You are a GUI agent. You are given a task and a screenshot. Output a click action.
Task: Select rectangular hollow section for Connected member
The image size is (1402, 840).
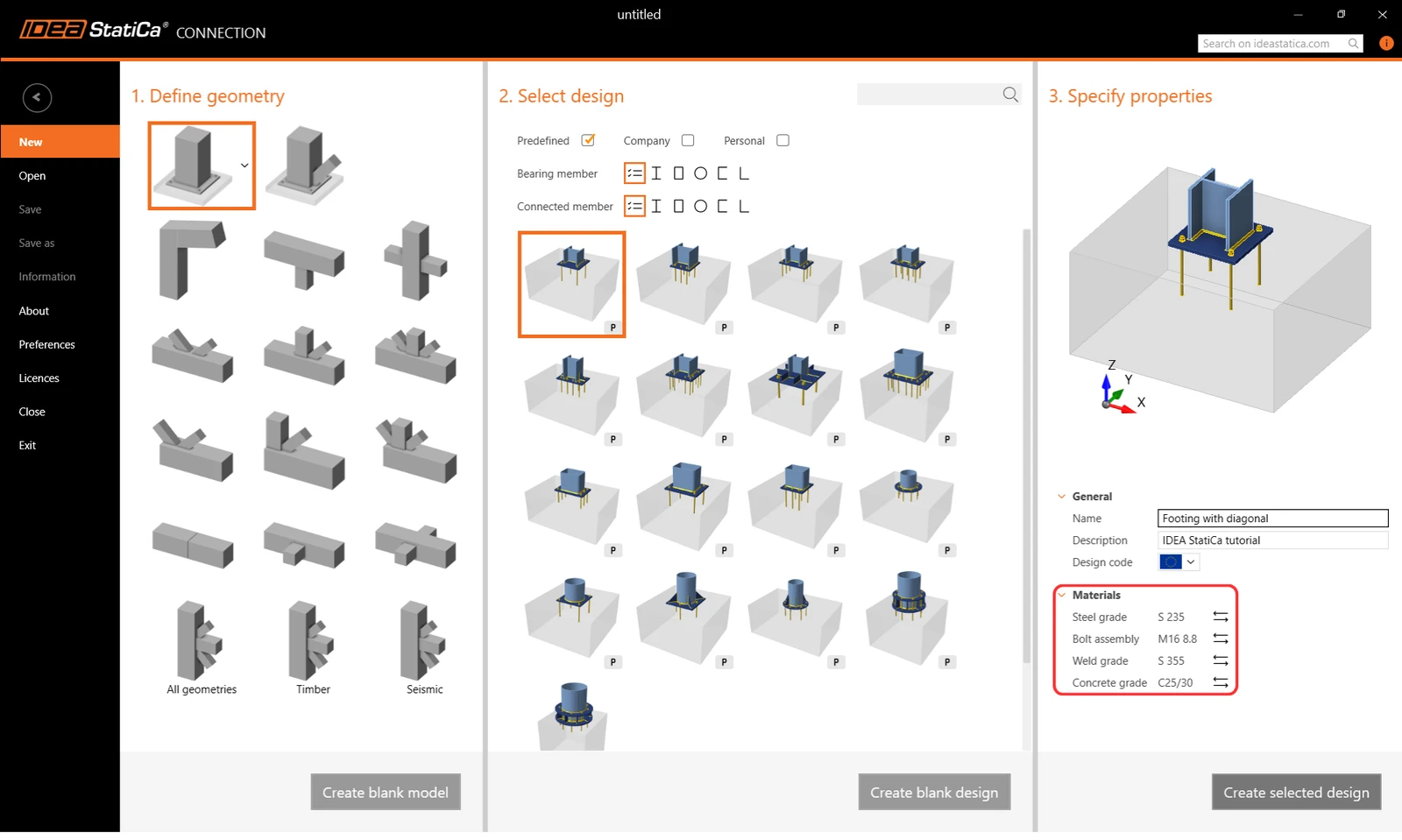point(678,207)
